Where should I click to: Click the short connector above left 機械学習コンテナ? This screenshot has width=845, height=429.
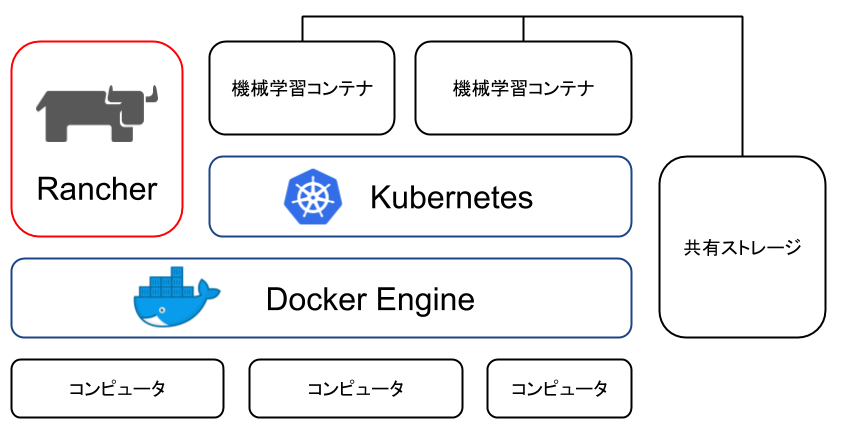(x=303, y=28)
